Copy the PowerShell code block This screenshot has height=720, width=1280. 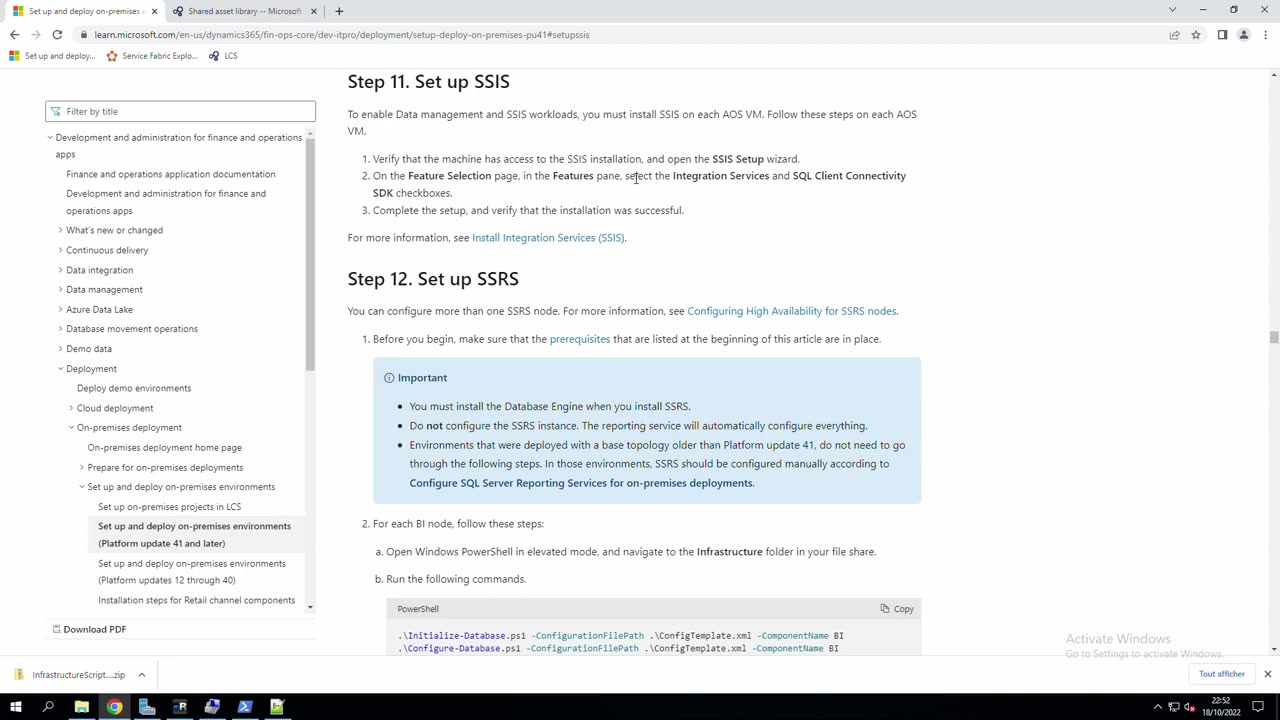[x=897, y=608]
